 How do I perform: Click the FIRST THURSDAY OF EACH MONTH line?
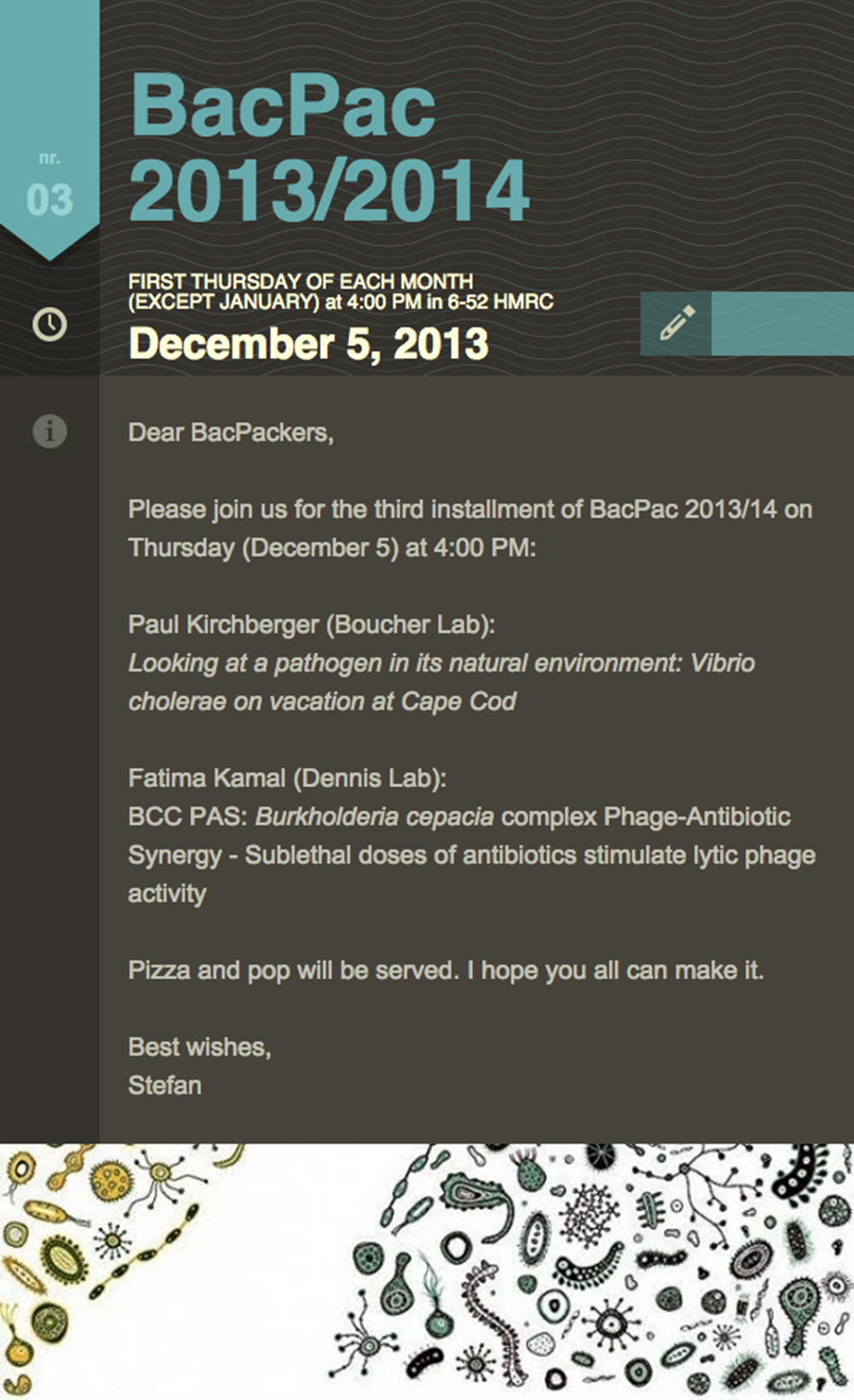tap(301, 281)
